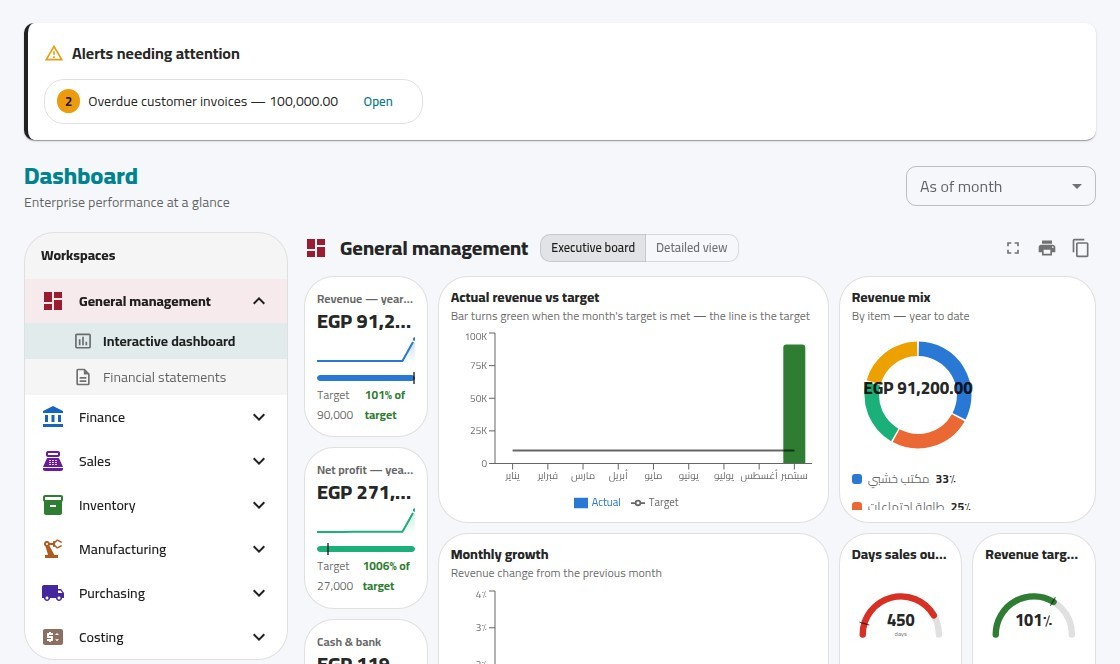This screenshot has height=664, width=1120.
Task: Toggle the Target legend item
Action: click(x=655, y=503)
